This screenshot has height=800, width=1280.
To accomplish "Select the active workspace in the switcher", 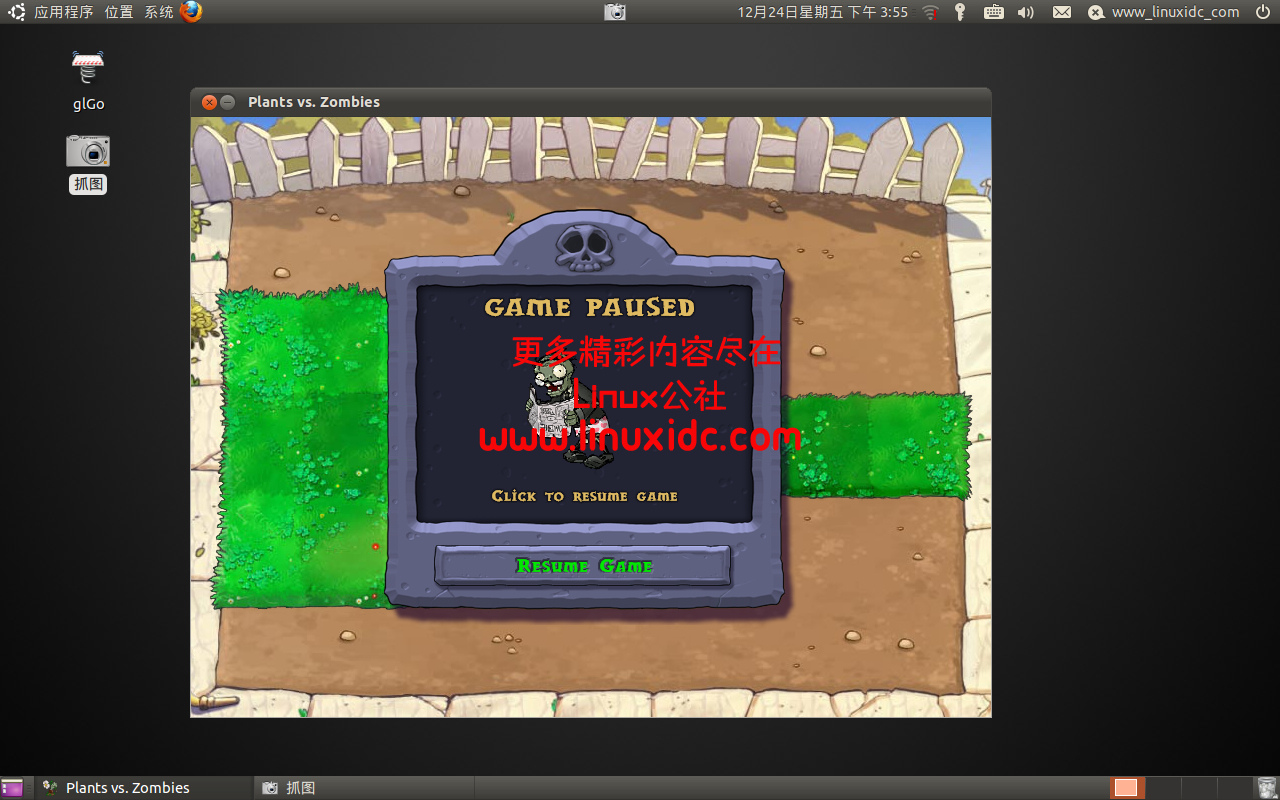I will (x=1126, y=788).
